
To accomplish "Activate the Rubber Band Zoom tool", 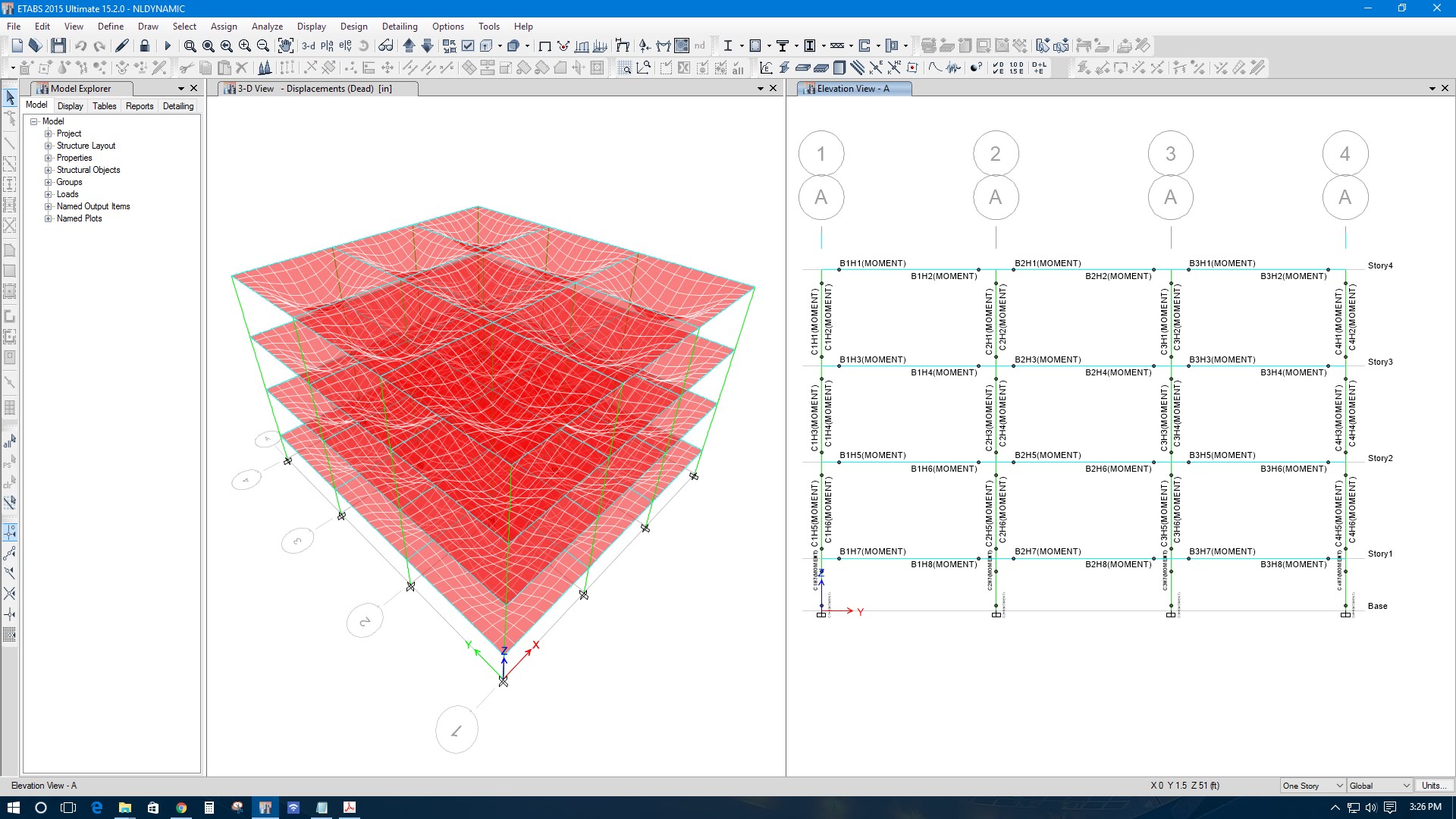I will pyautogui.click(x=190, y=45).
